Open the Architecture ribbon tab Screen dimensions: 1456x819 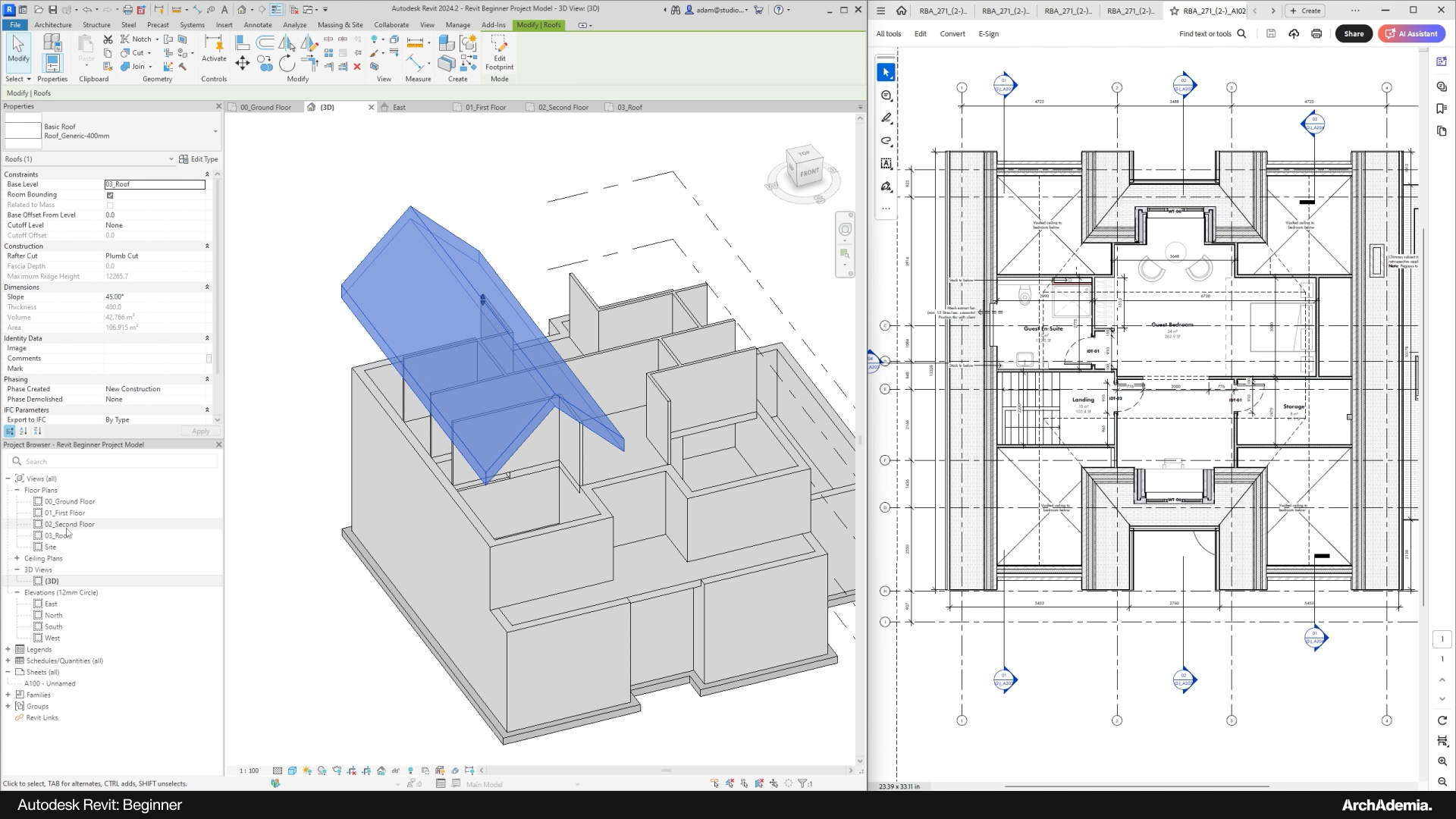pos(53,25)
